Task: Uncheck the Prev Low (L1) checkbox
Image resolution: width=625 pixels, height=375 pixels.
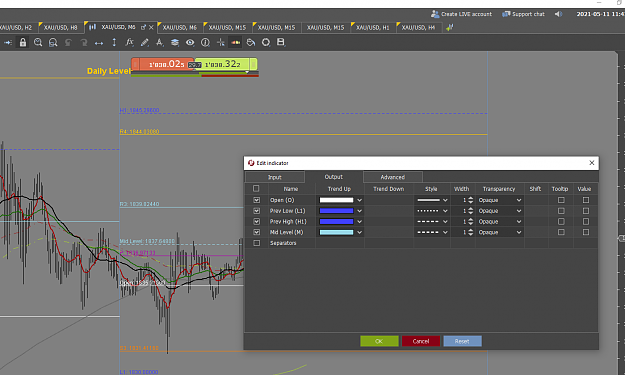Action: tap(256, 211)
